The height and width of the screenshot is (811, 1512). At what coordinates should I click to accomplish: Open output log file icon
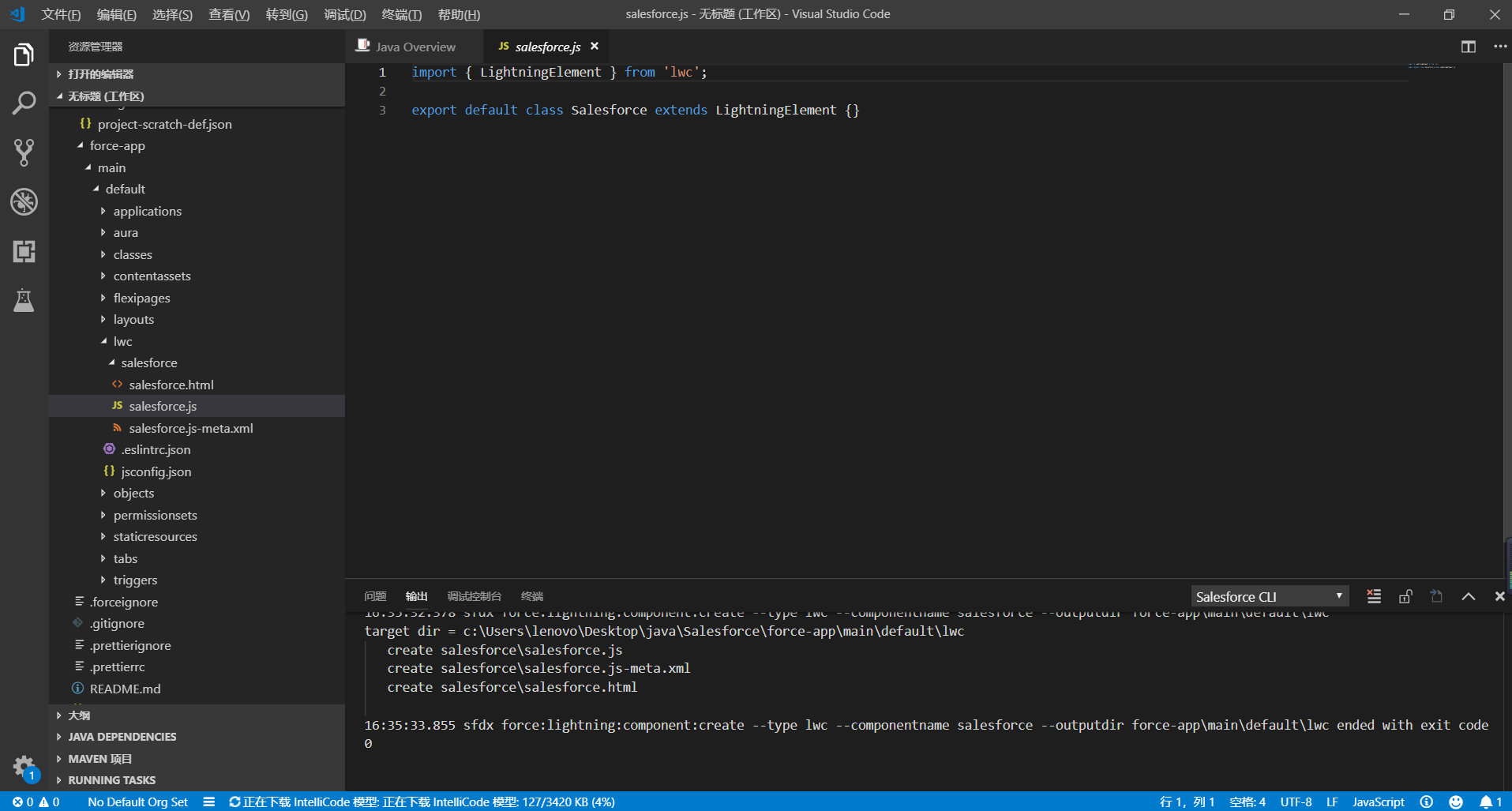[x=1436, y=596]
